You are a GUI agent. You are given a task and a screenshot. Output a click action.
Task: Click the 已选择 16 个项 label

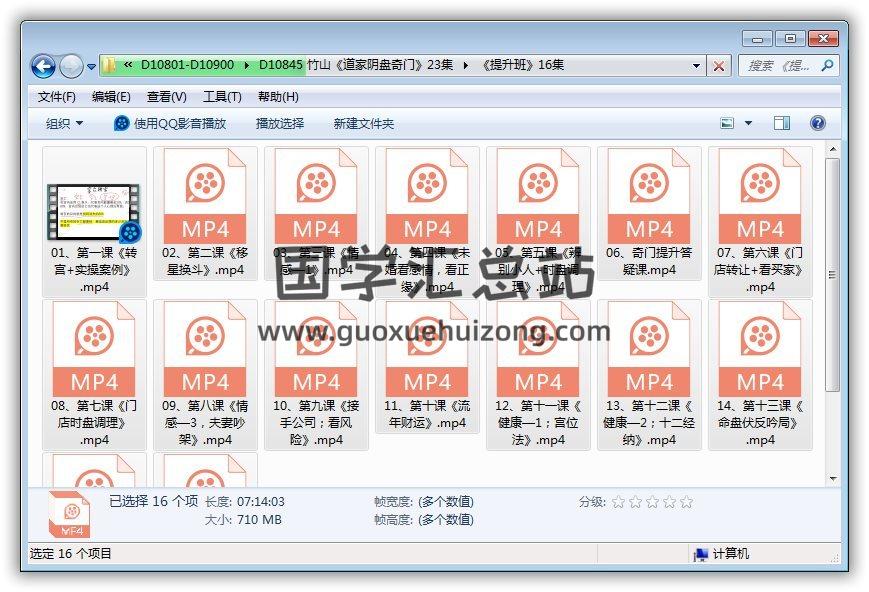(x=154, y=501)
